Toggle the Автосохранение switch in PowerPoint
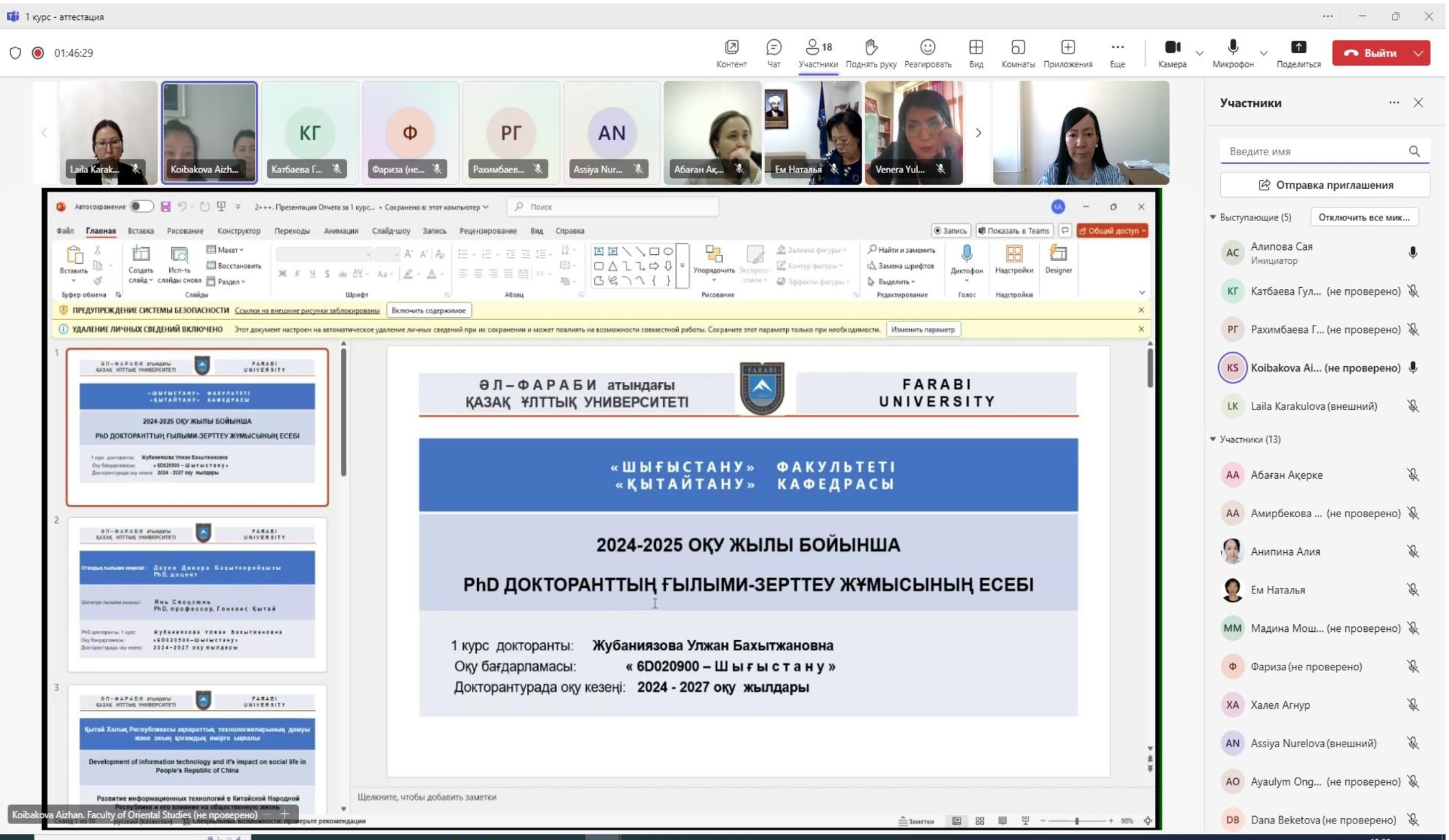The image size is (1449, 840). (x=142, y=207)
